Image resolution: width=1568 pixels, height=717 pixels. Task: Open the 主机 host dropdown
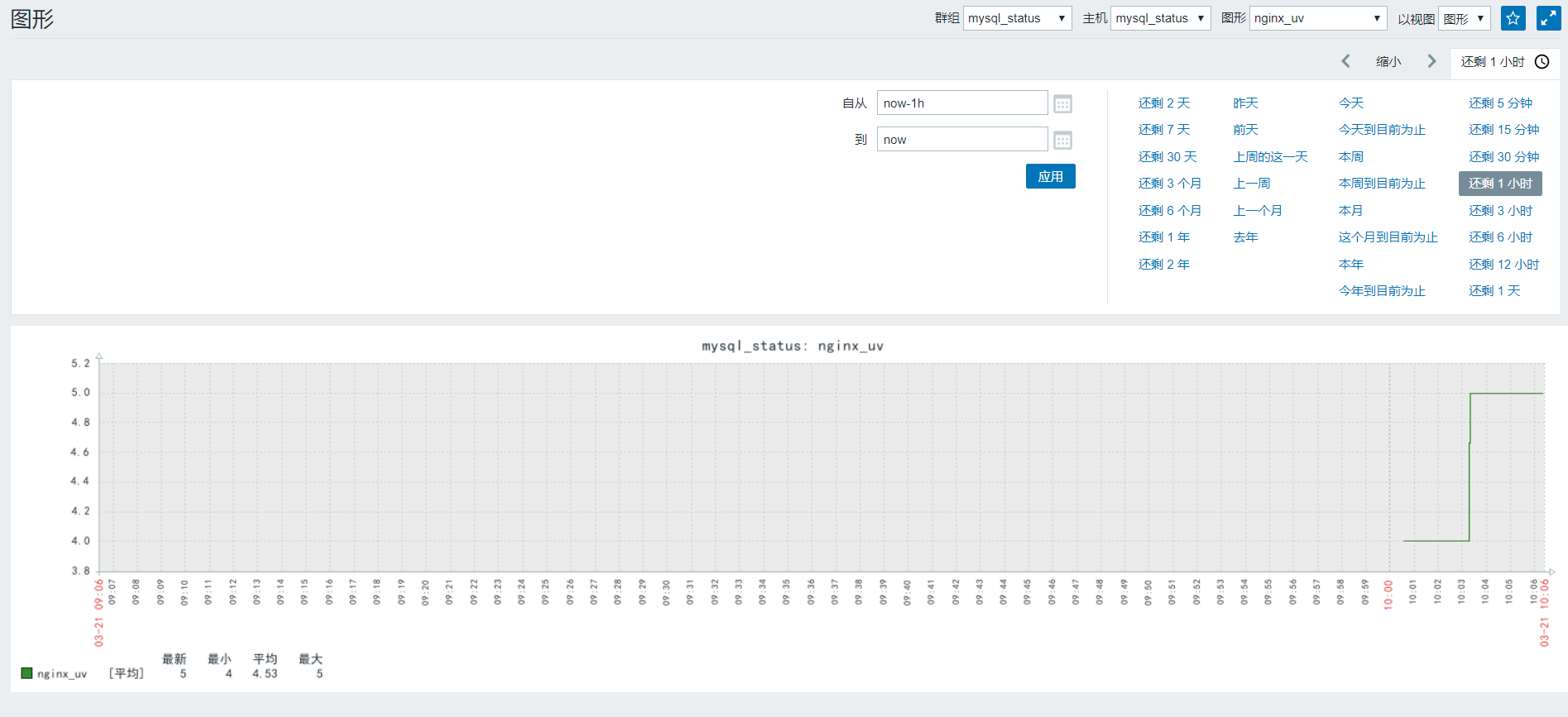tap(1160, 18)
